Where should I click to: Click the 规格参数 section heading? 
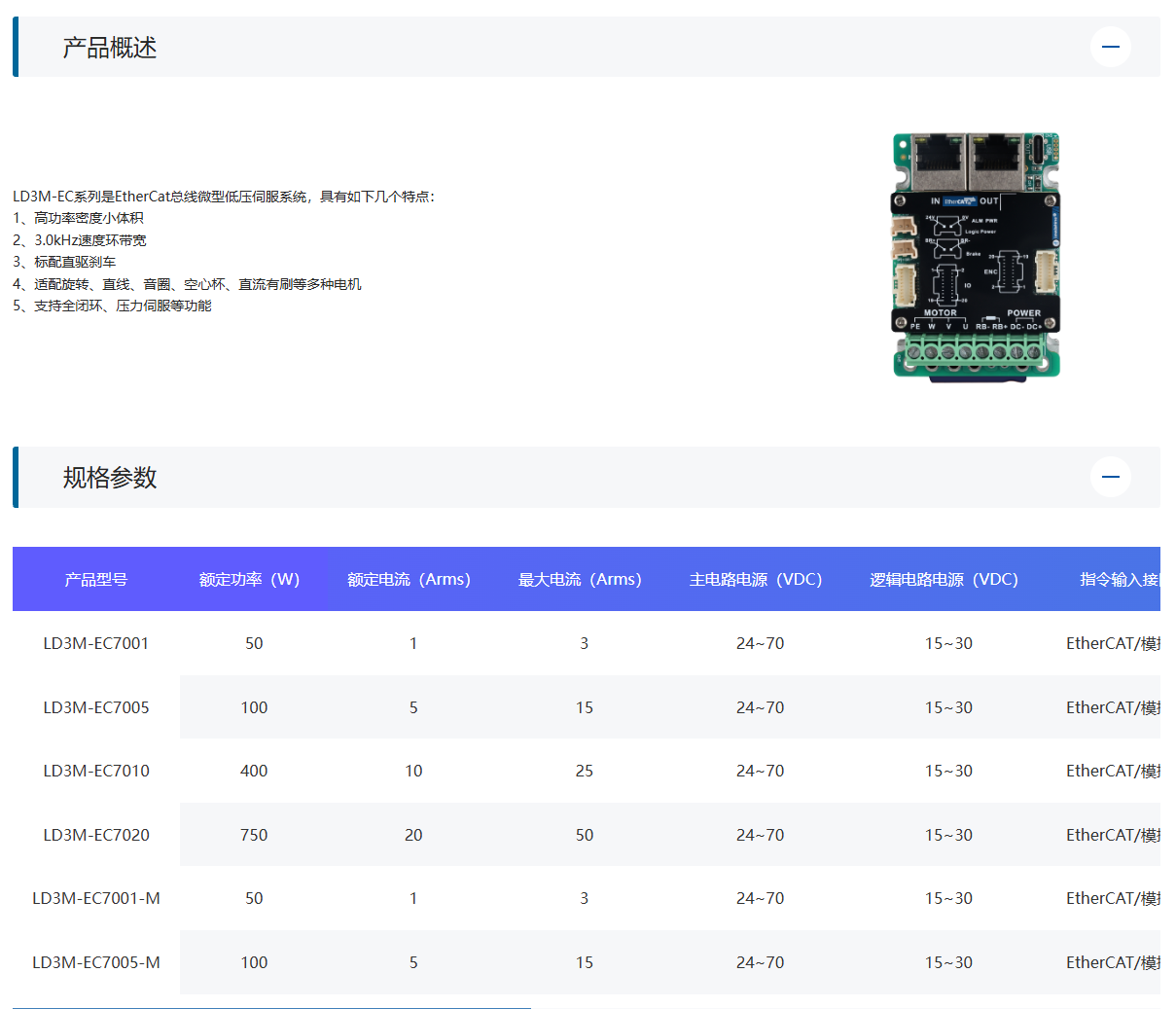coord(110,478)
